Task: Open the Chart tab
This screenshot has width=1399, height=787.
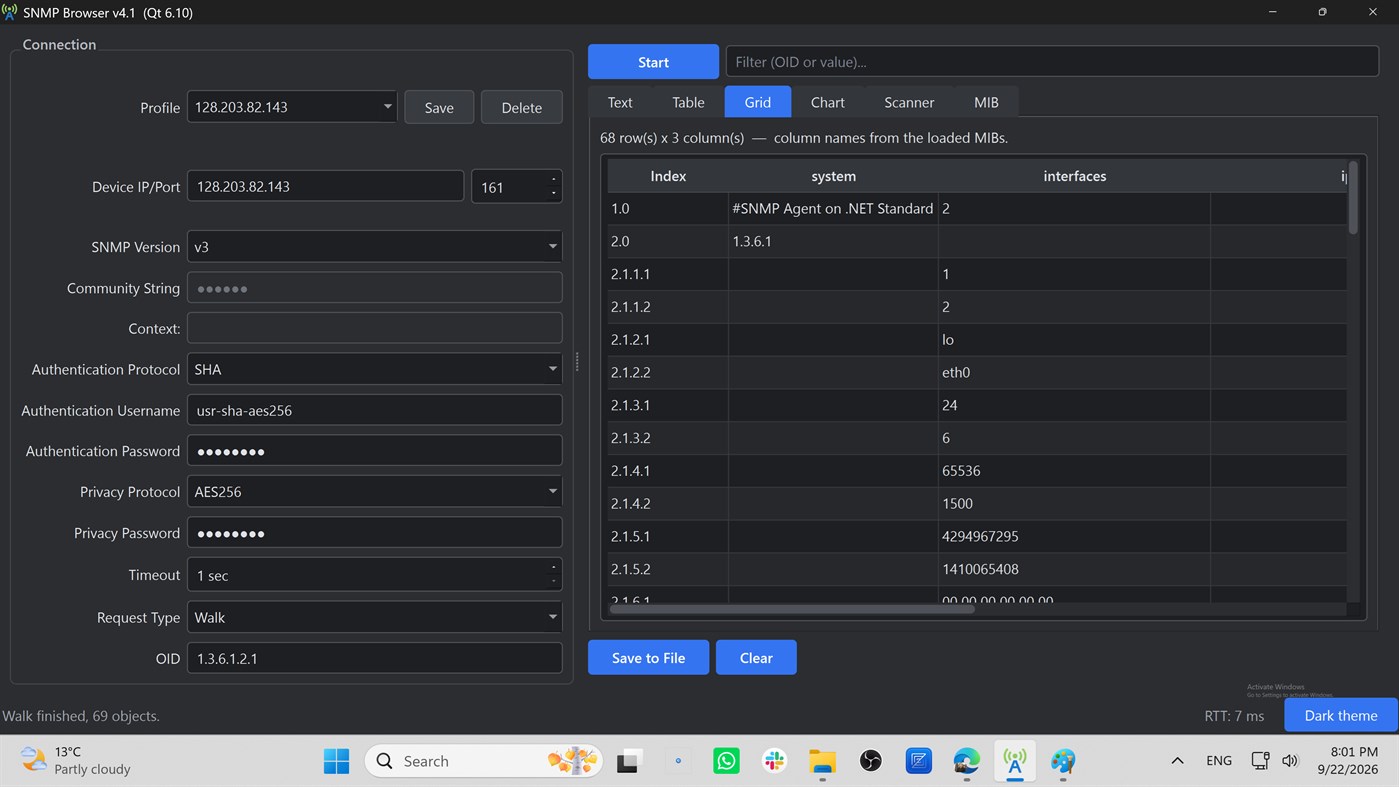Action: pos(827,102)
